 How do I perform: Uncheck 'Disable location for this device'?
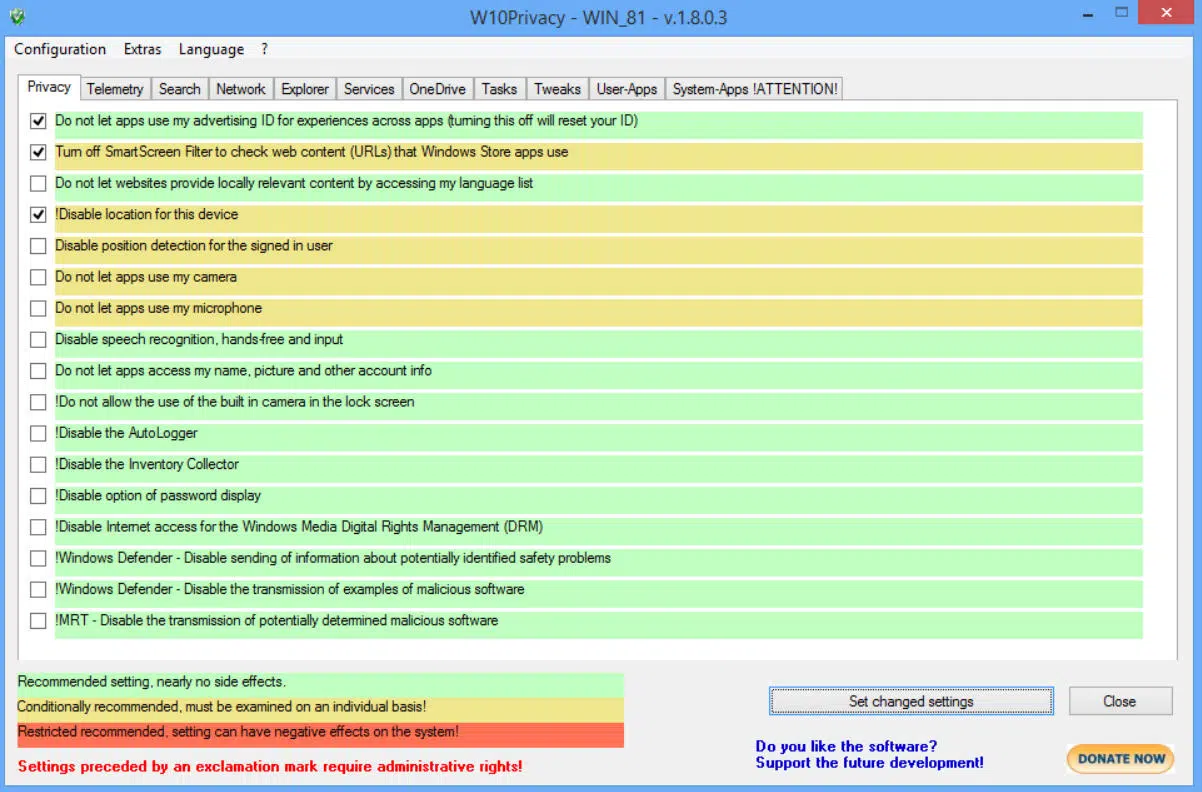click(x=38, y=215)
